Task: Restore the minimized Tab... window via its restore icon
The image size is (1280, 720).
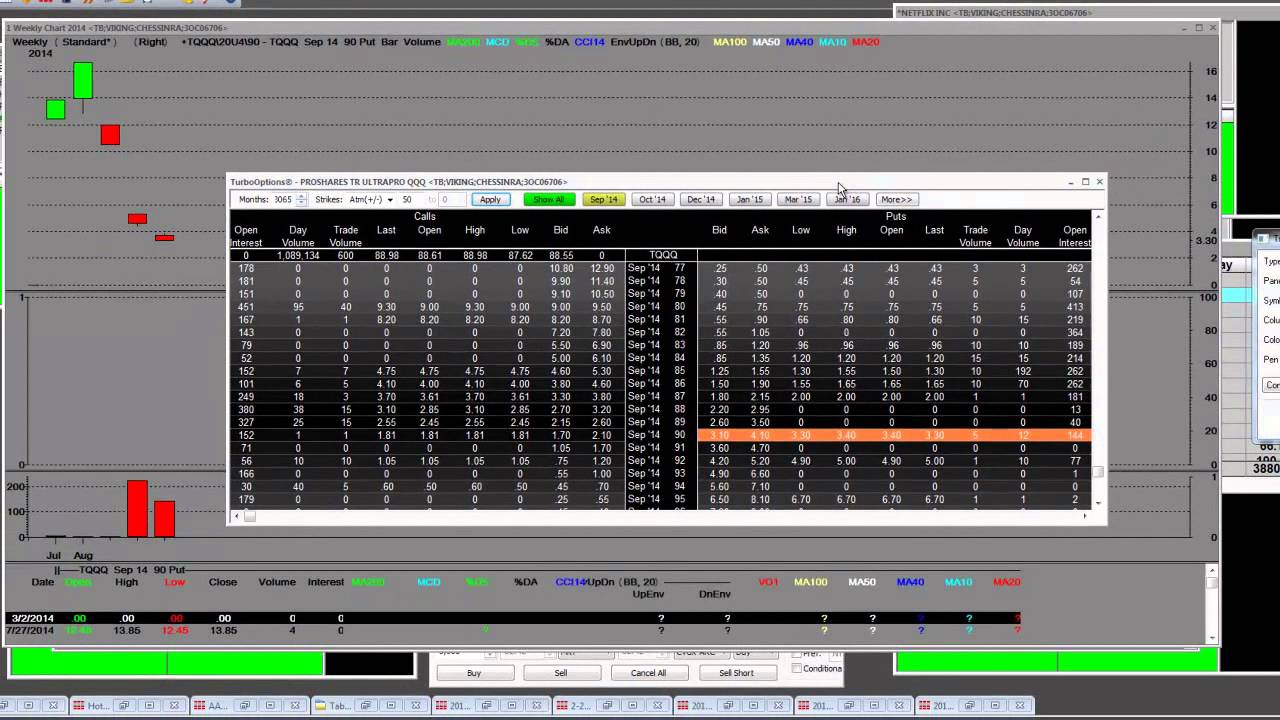Action: point(366,705)
